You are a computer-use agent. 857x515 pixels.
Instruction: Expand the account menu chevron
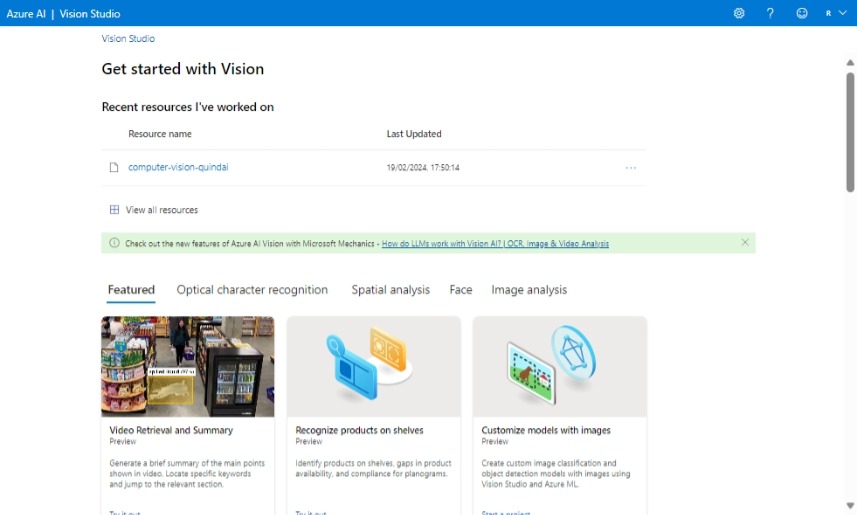coord(842,13)
